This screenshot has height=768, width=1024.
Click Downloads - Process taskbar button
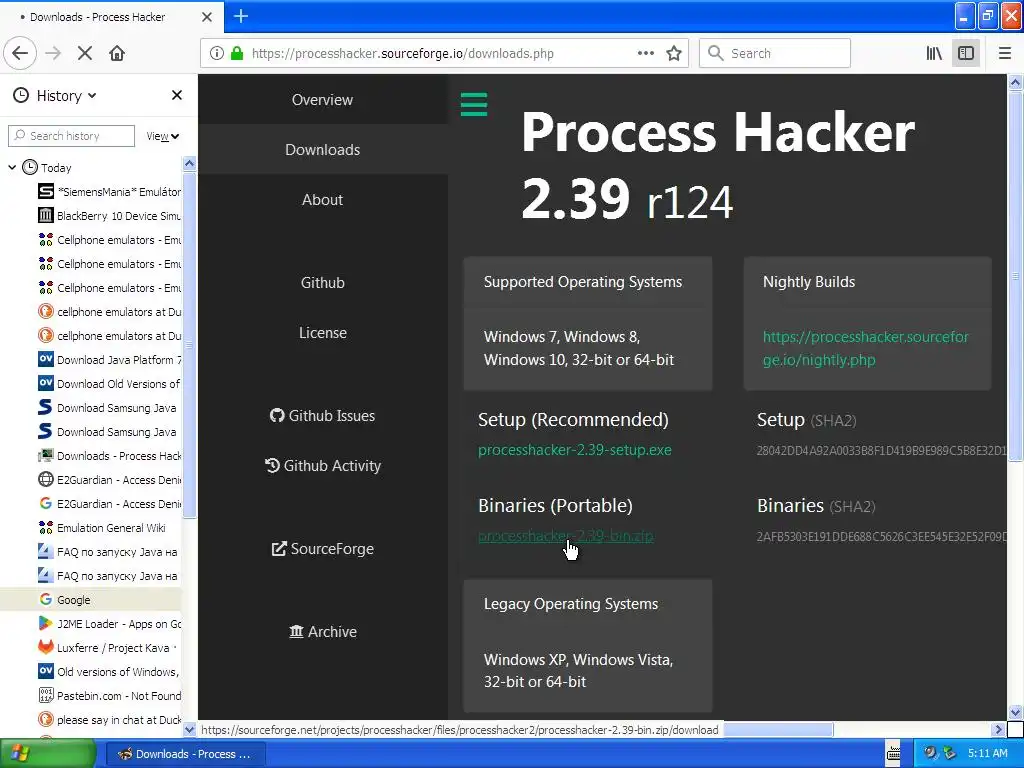[184, 754]
